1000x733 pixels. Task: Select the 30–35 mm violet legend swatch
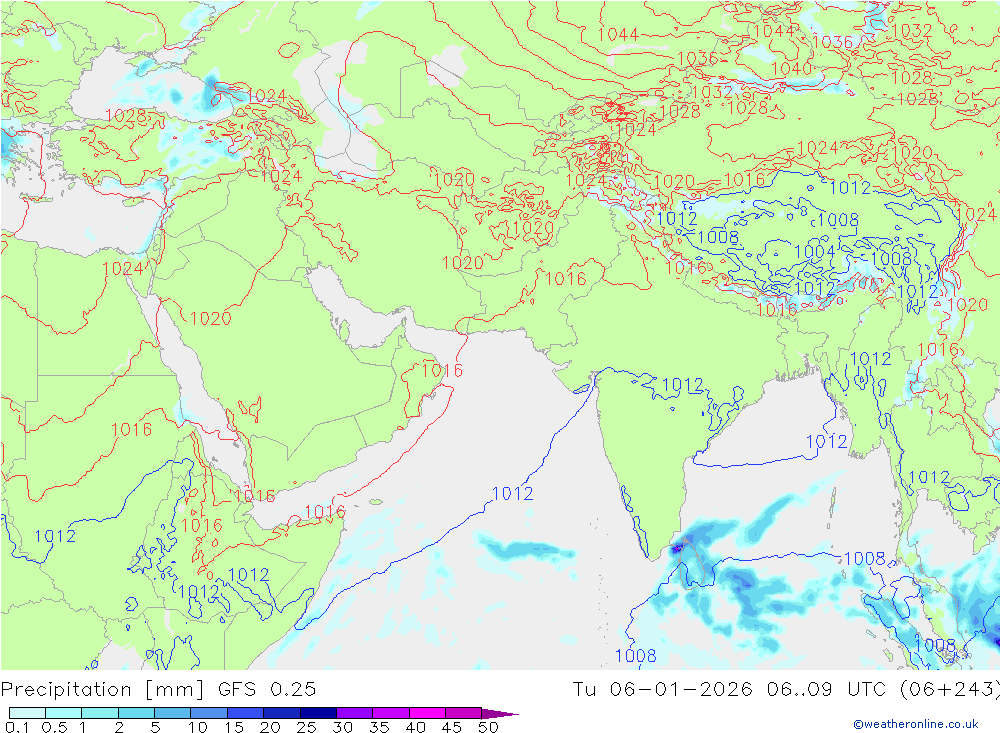[x=354, y=713]
